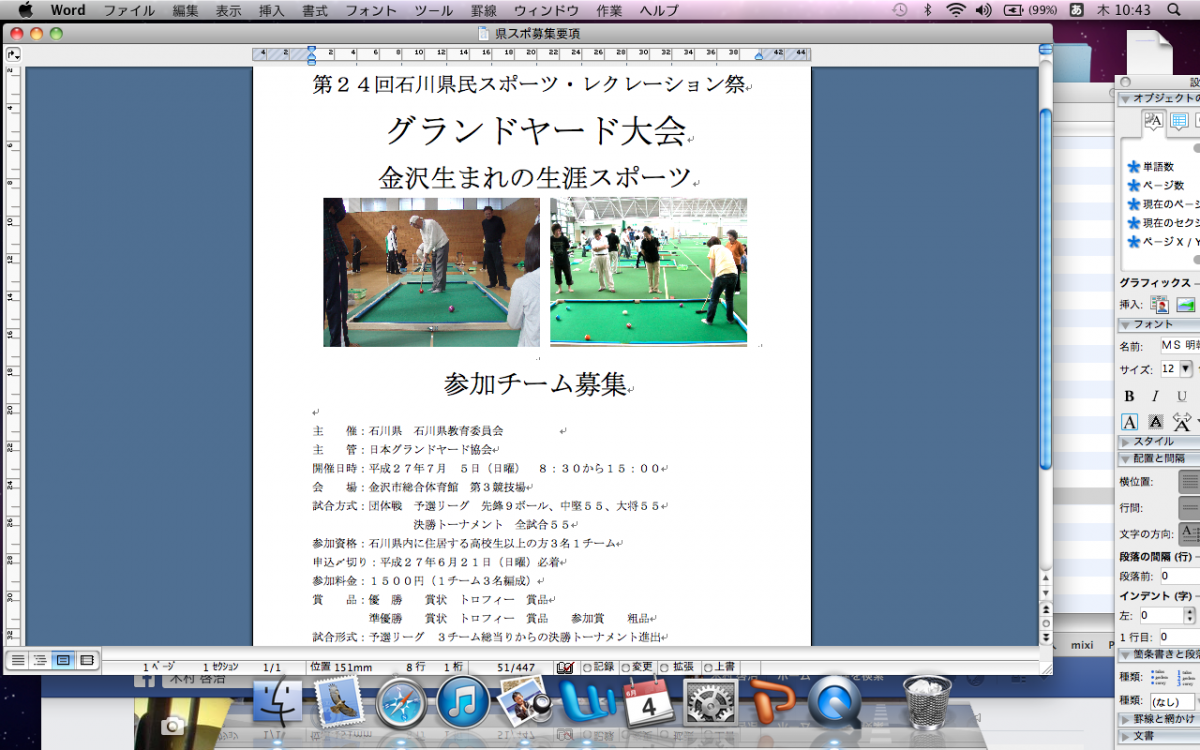
Task: Switch to page layout view button
Action: pos(63,660)
